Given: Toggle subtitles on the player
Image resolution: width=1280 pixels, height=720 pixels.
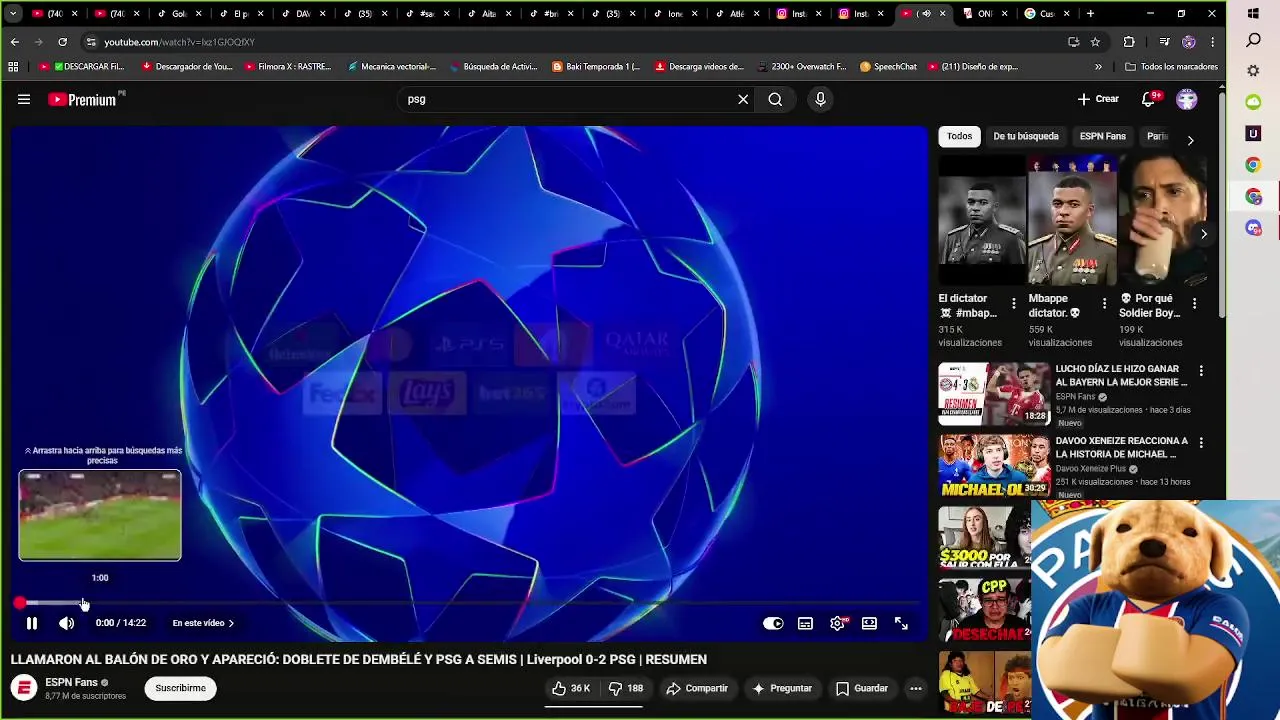Looking at the screenshot, I should (805, 623).
